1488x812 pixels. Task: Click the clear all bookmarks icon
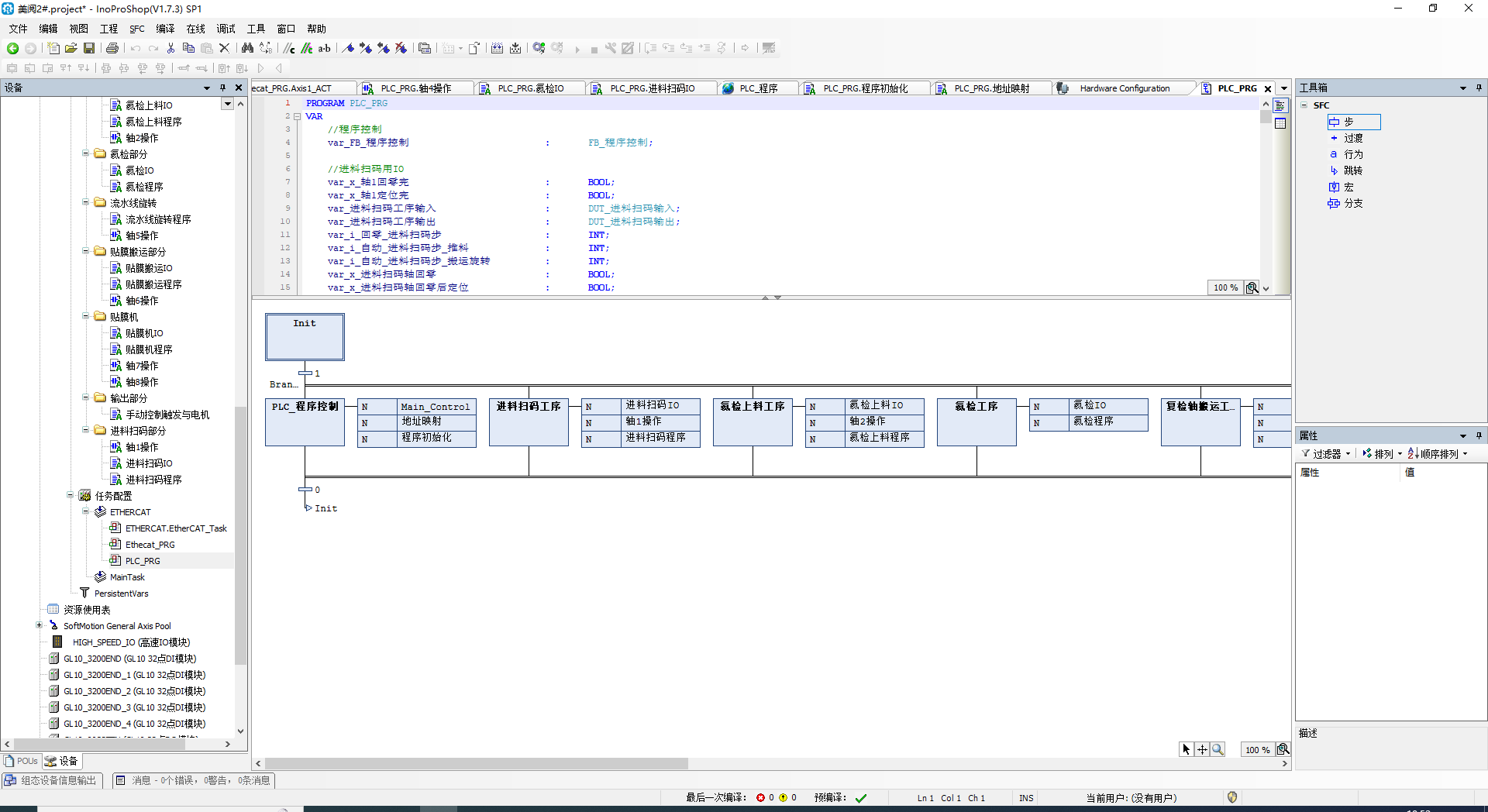click(x=401, y=48)
